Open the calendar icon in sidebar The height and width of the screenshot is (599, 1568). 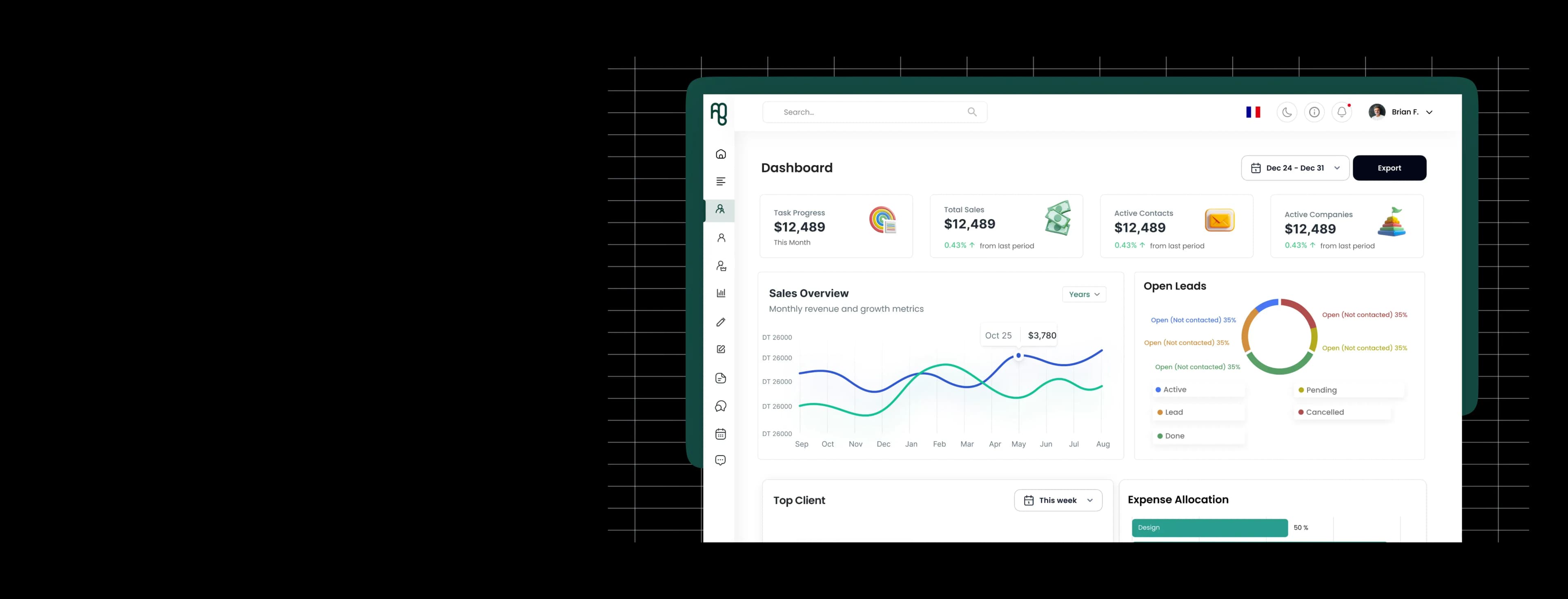point(721,434)
